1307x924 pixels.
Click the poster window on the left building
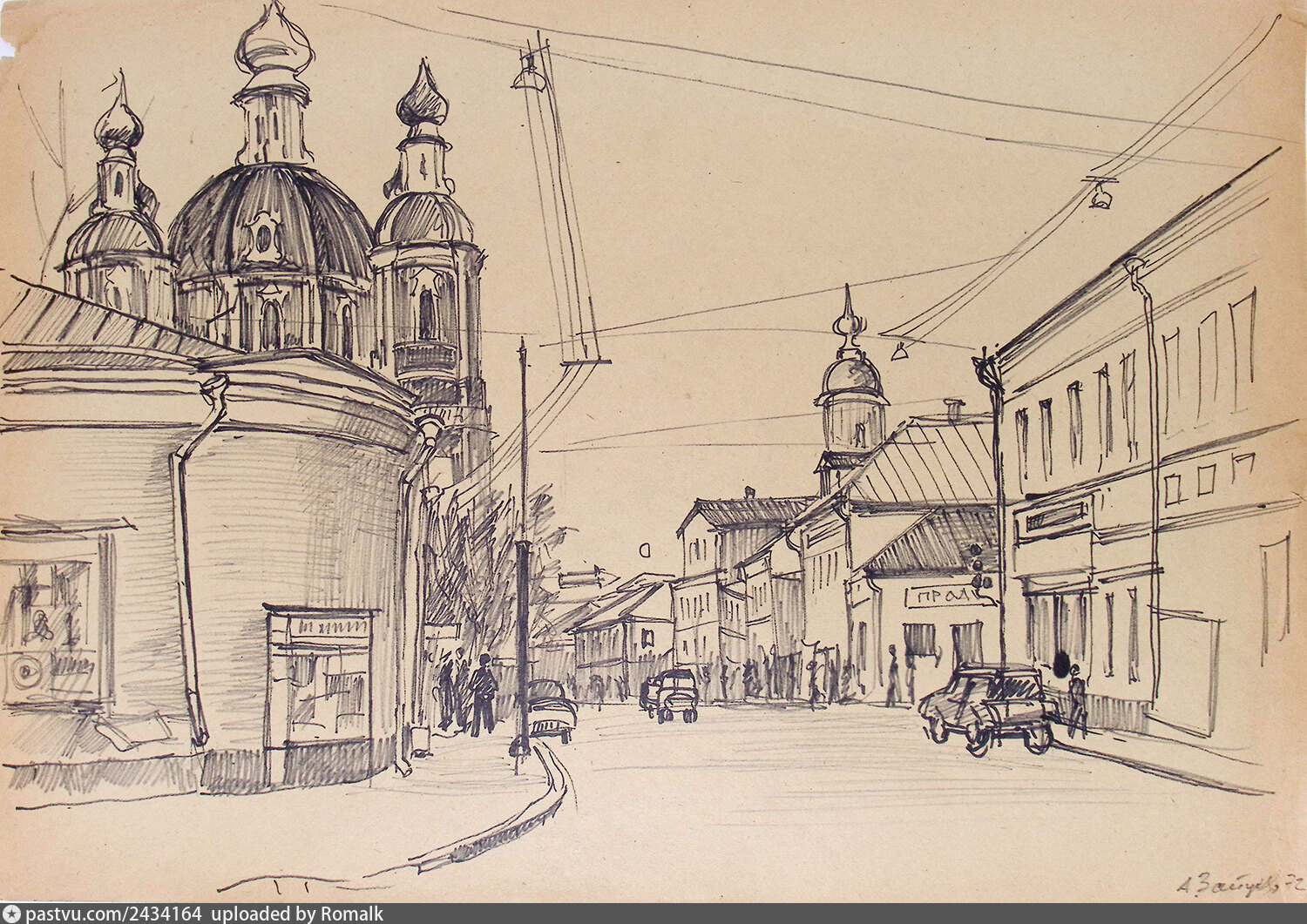pyautogui.click(x=52, y=627)
